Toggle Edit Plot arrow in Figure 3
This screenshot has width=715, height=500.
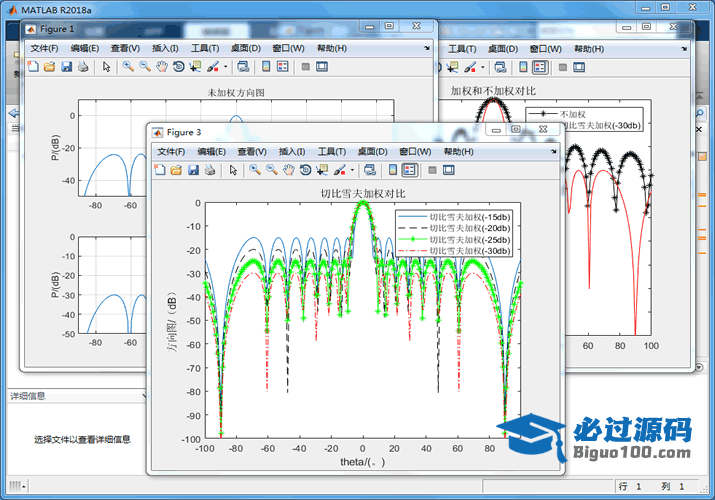(x=233, y=170)
